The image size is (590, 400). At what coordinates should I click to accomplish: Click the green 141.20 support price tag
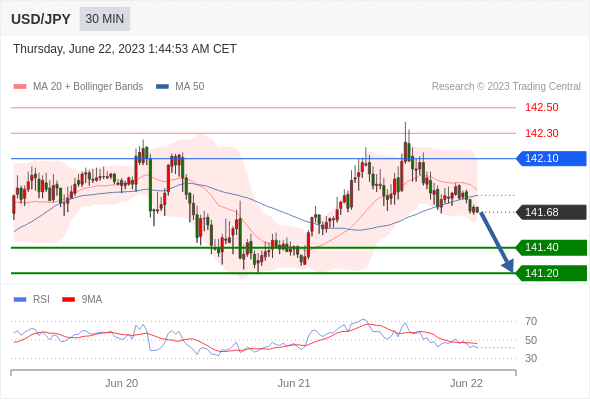551,273
